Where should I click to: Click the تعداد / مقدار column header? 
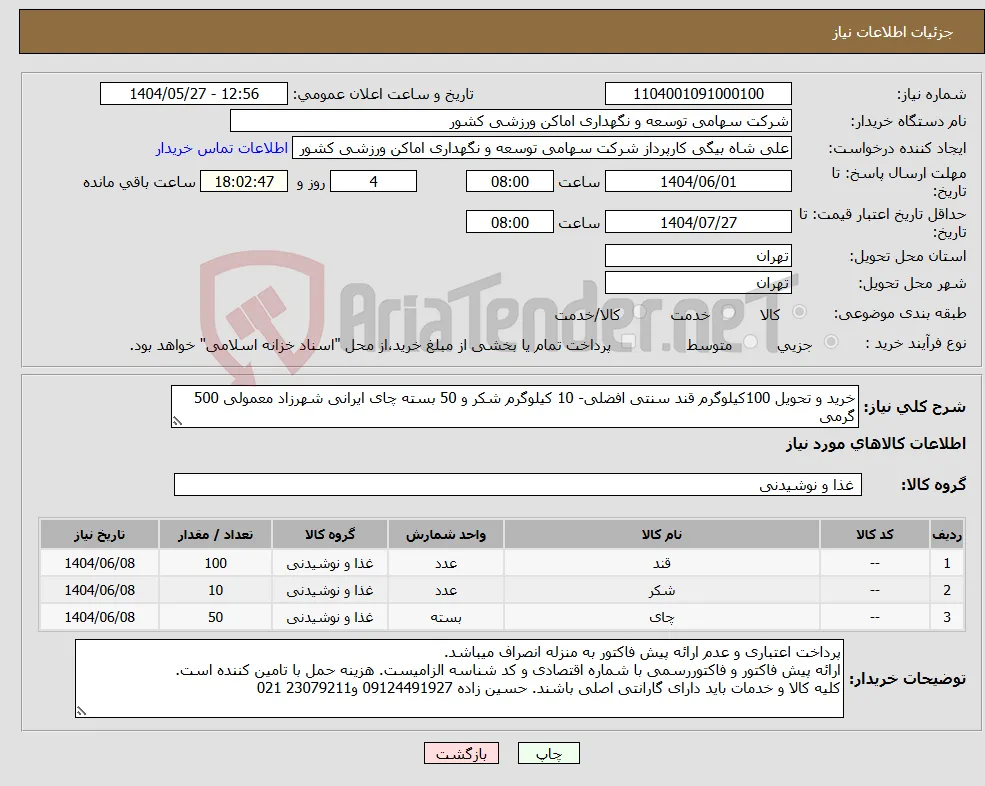tap(215, 535)
